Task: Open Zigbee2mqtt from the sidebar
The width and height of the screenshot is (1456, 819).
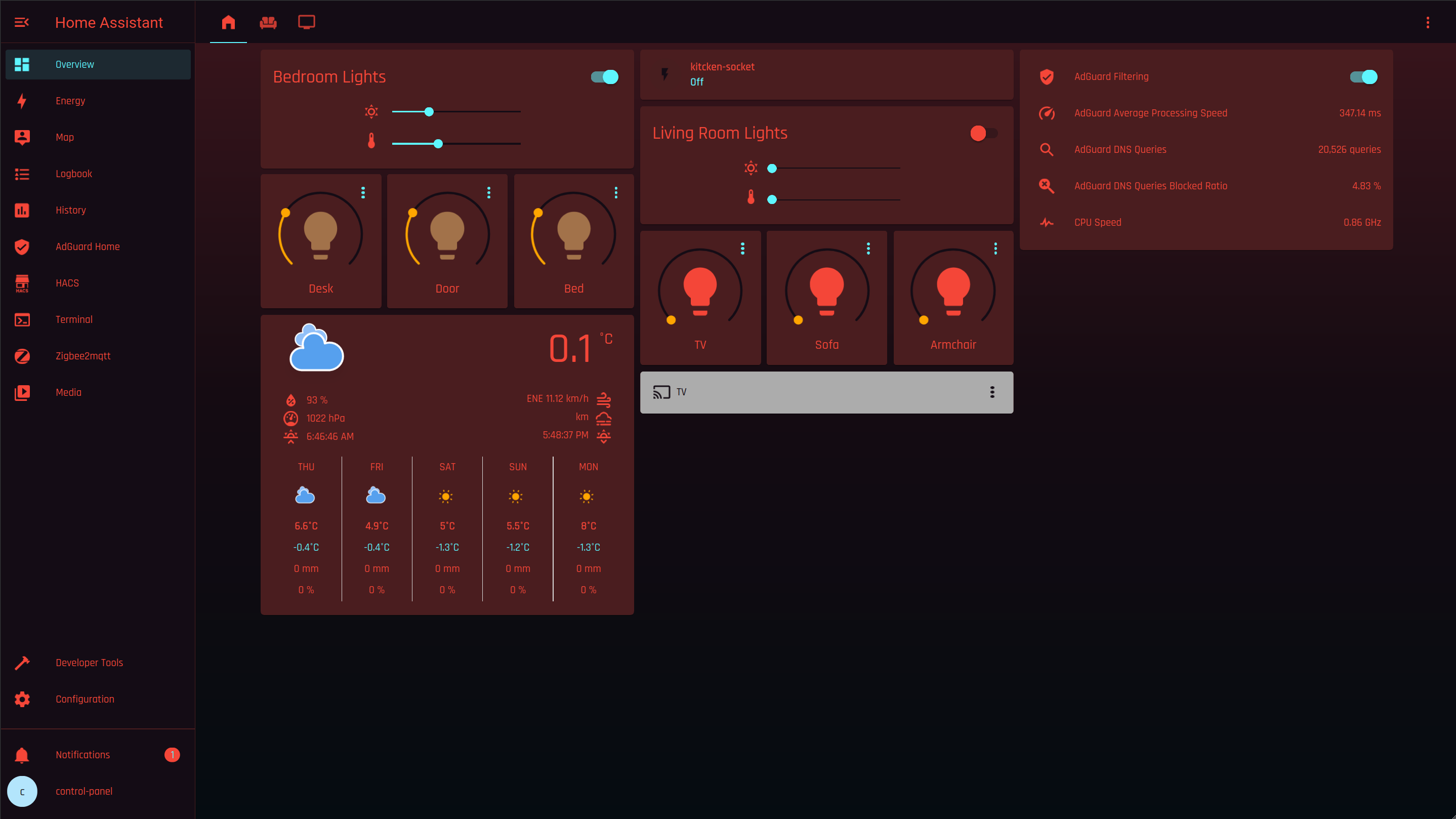Action: [83, 355]
